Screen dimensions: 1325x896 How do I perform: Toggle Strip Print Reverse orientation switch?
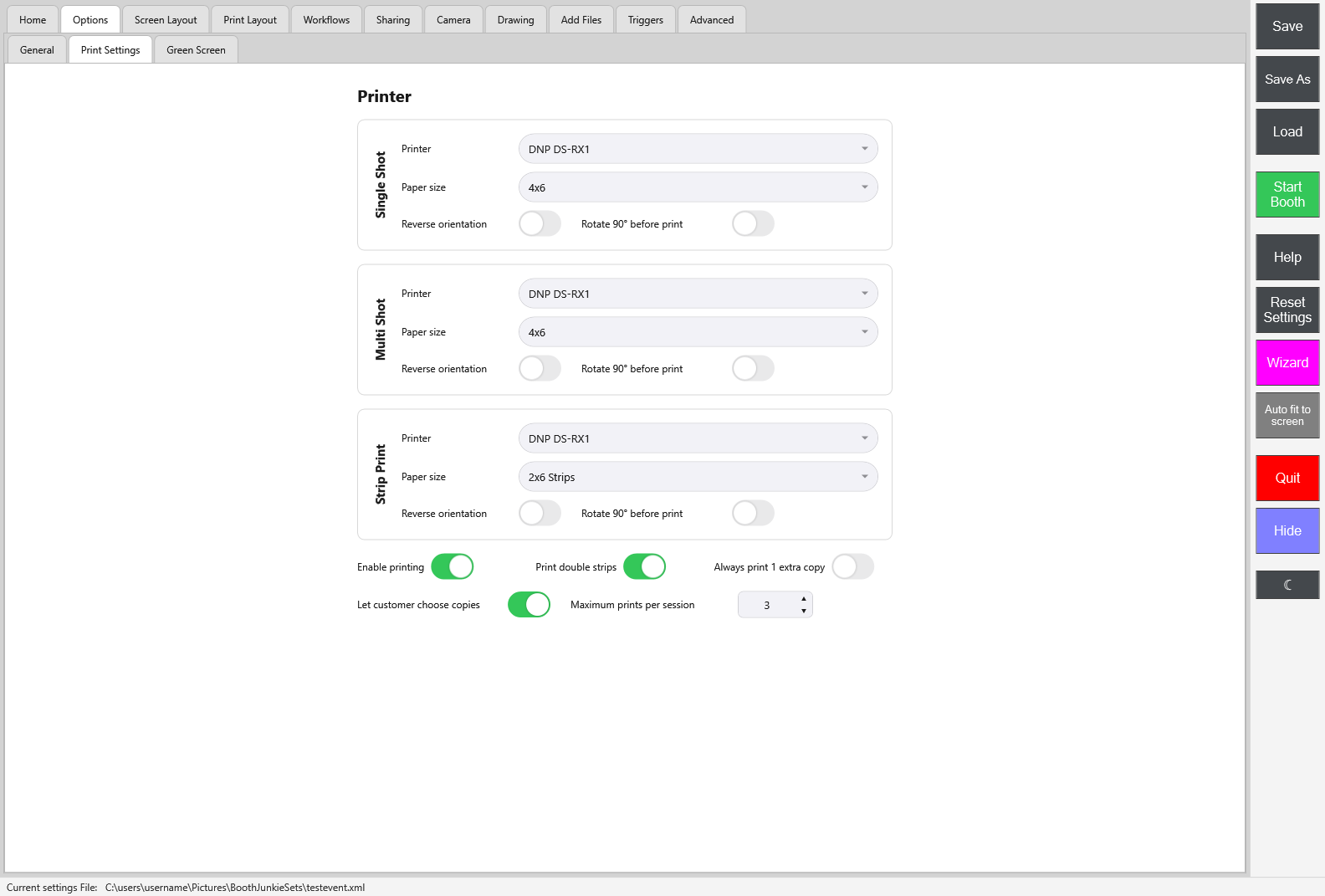540,513
